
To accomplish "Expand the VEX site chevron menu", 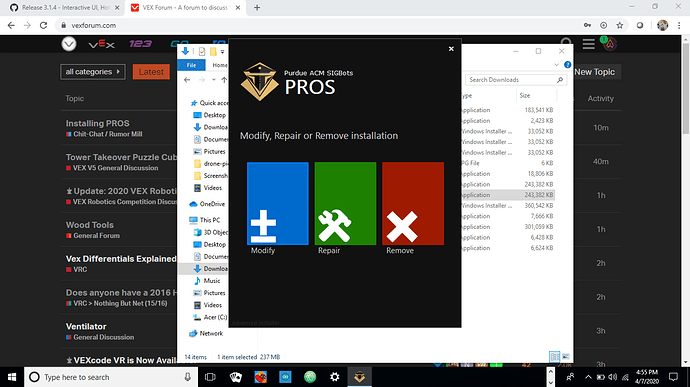I will pos(69,44).
